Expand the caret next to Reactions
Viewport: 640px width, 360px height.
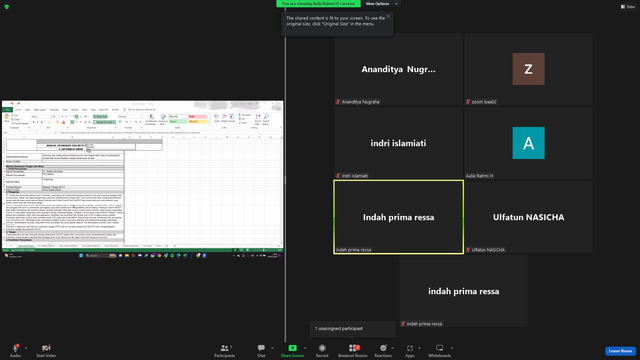tap(393, 348)
